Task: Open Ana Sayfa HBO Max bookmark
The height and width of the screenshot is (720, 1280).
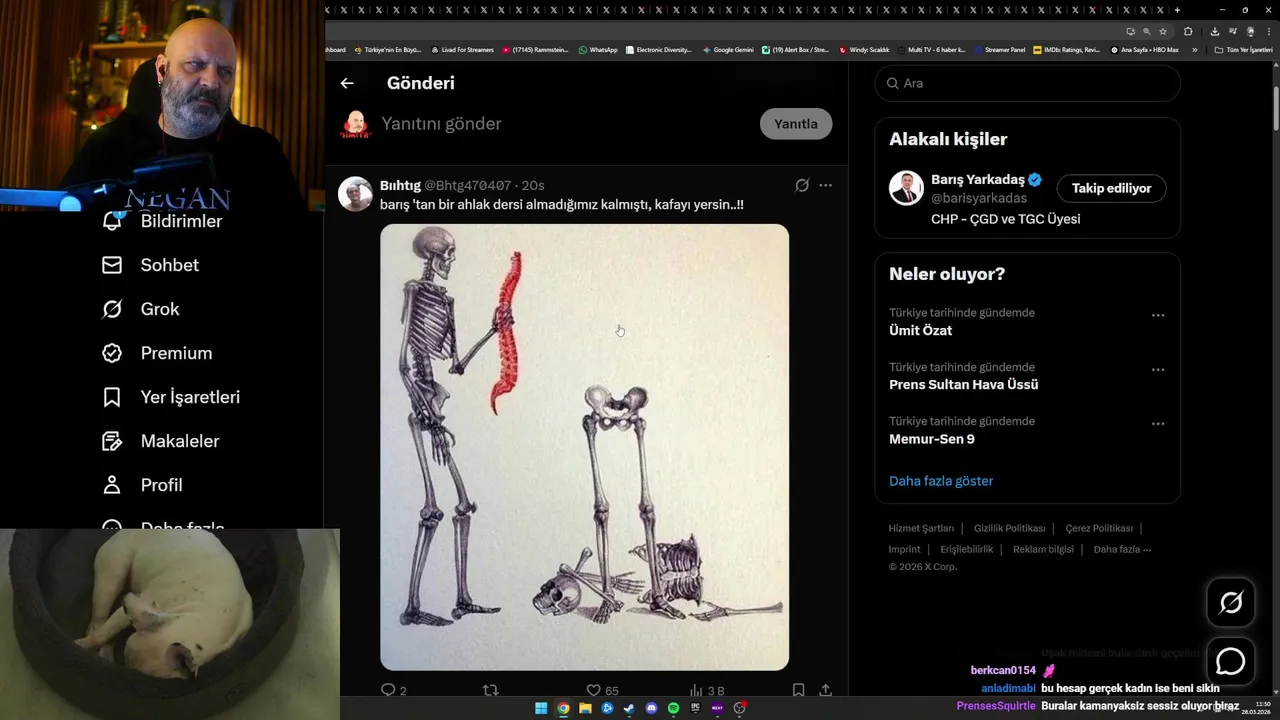Action: tap(1144, 49)
